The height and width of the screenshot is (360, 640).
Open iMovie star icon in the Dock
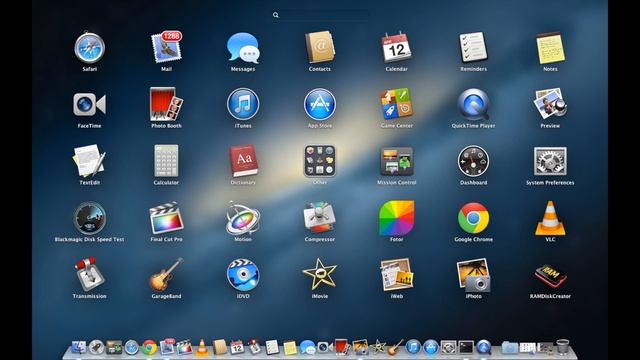pyautogui.click(x=378, y=347)
